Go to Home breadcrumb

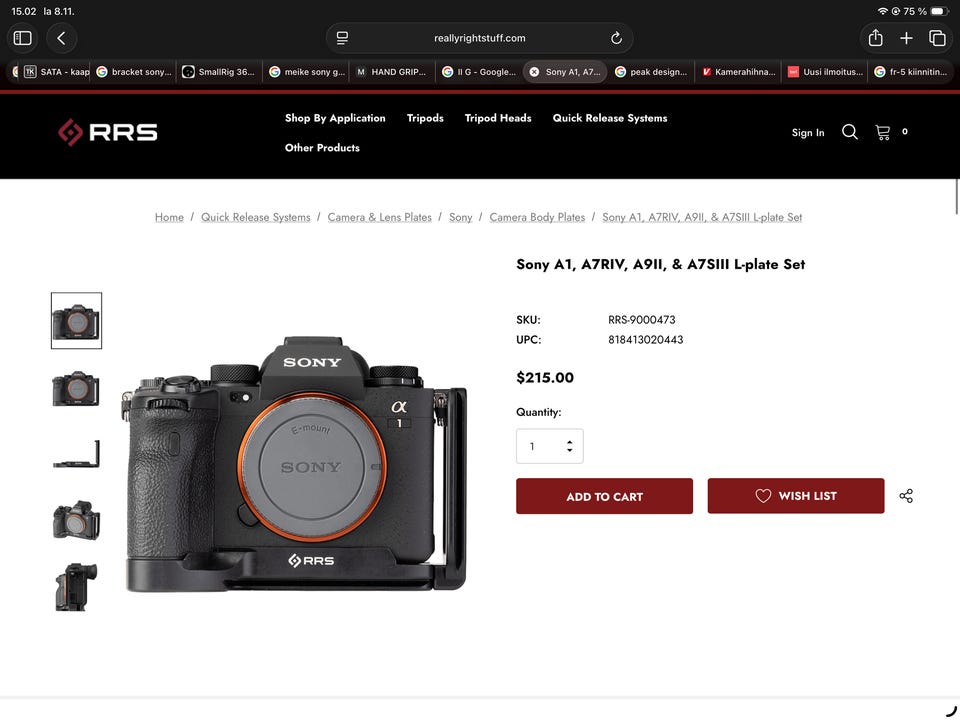click(169, 217)
